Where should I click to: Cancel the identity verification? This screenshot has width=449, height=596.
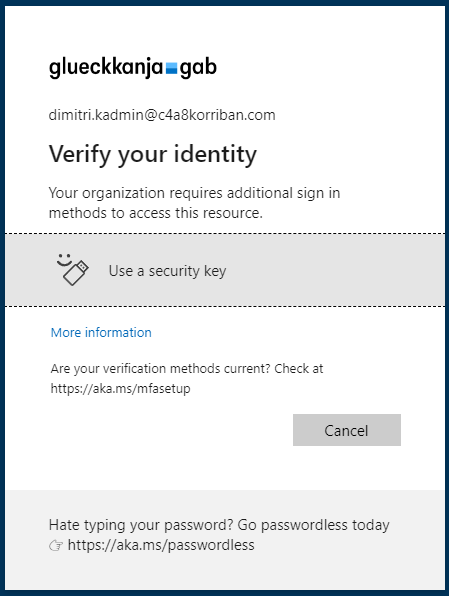(x=347, y=430)
